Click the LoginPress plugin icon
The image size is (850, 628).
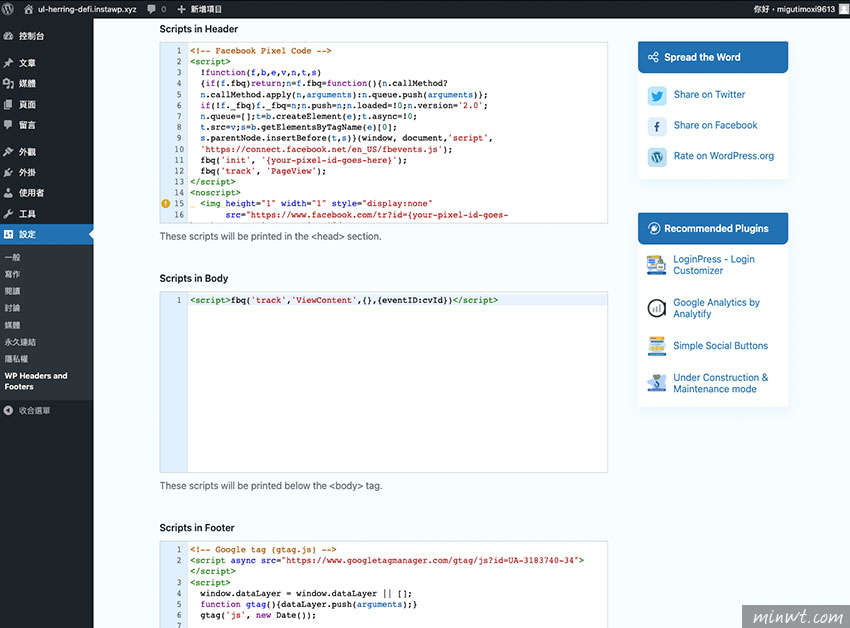coord(656,265)
